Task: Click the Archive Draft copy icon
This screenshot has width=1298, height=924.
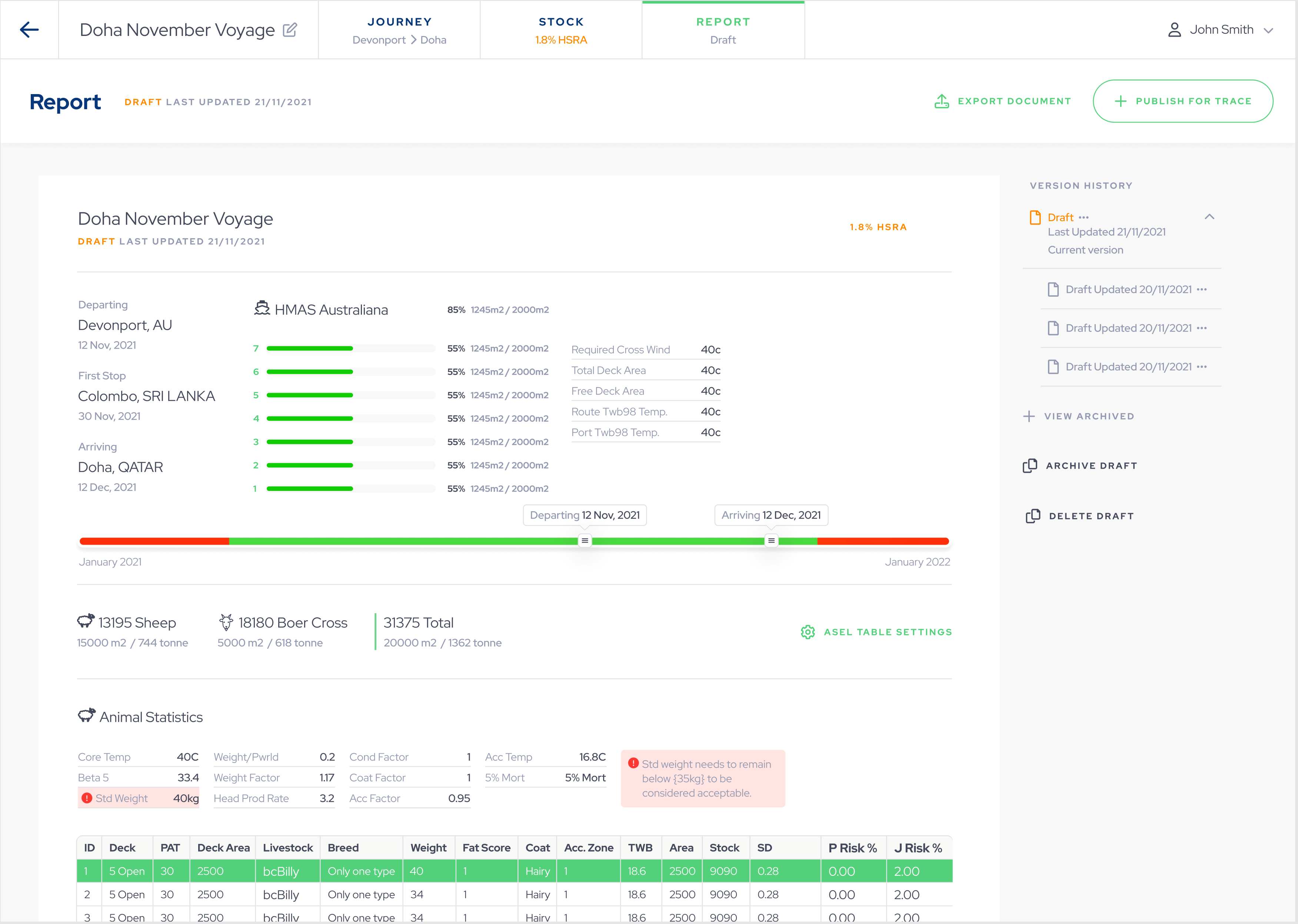Action: tap(1030, 466)
